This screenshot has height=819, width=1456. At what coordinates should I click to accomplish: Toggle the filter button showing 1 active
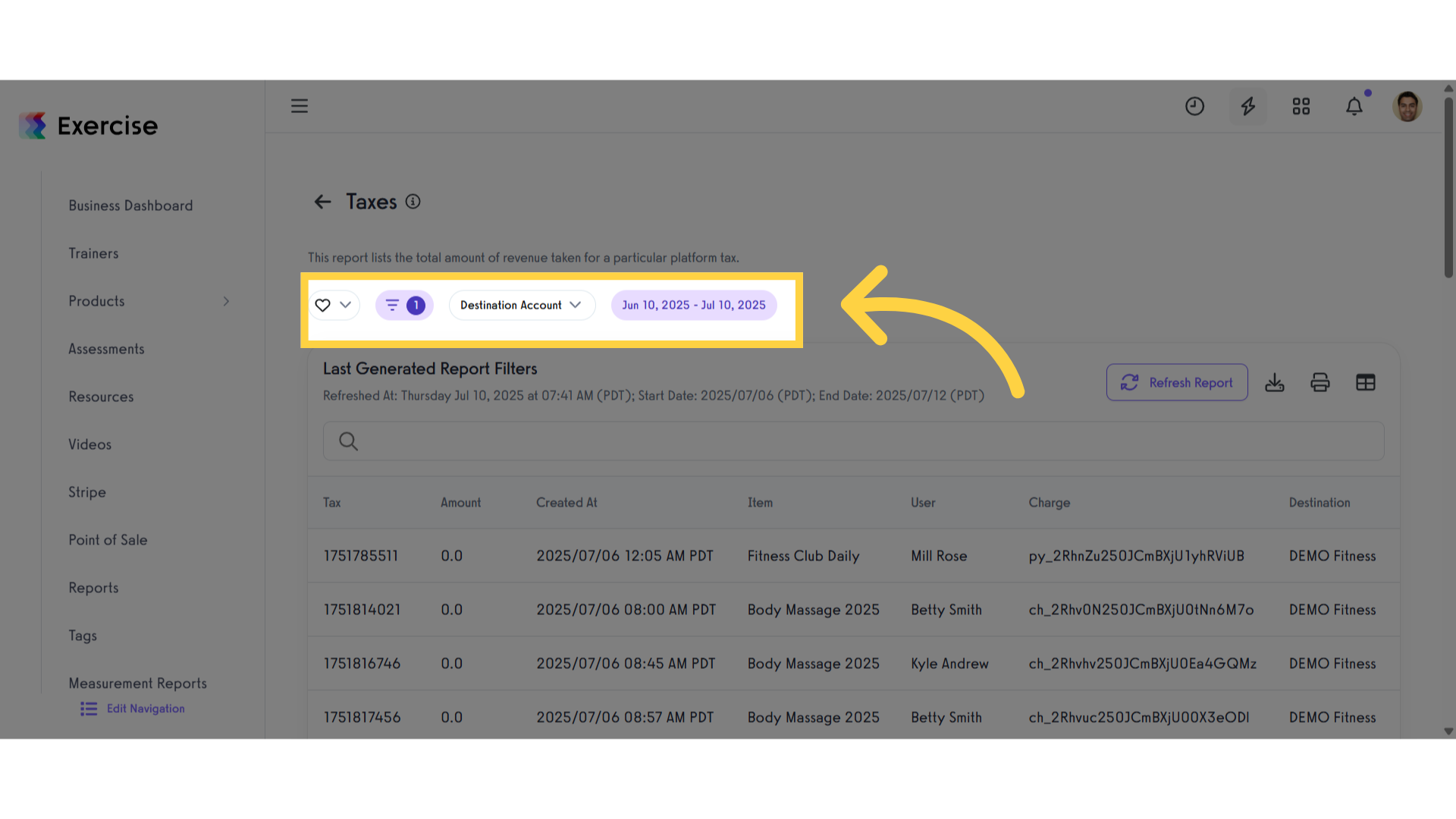[404, 305]
